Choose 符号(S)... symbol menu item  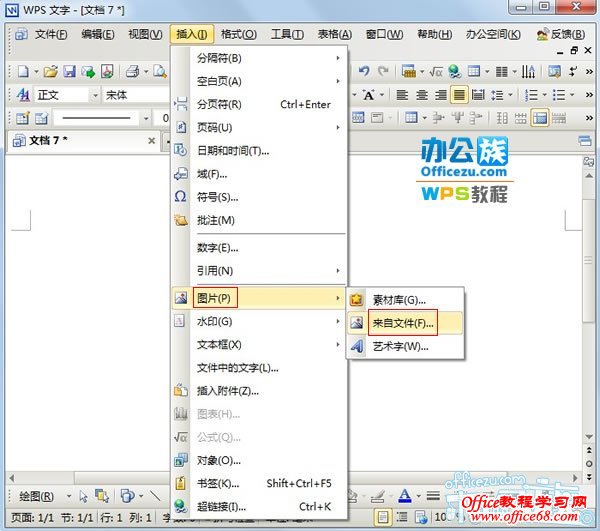[x=259, y=197]
